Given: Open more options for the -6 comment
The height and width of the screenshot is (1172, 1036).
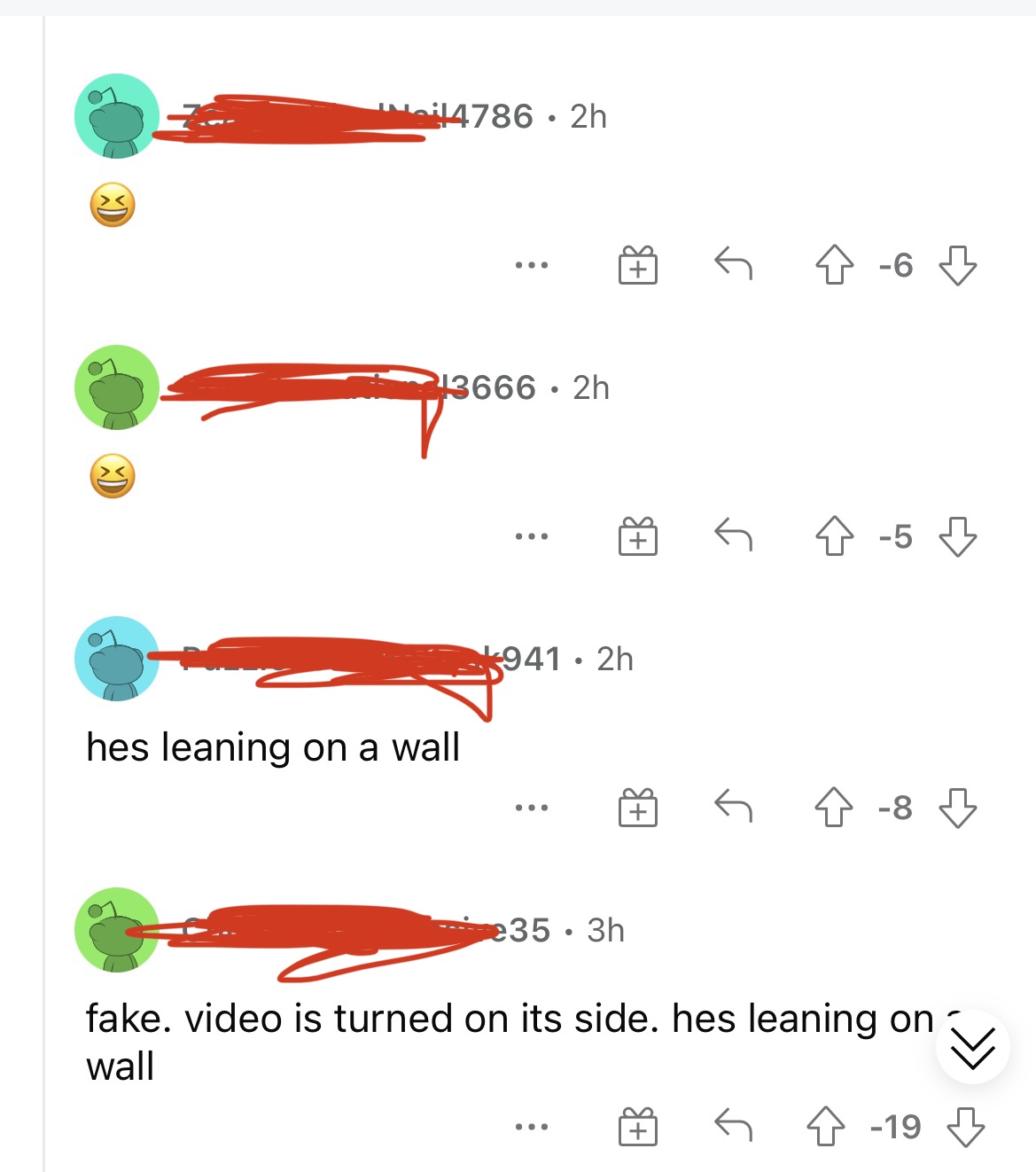Looking at the screenshot, I should pyautogui.click(x=532, y=265).
